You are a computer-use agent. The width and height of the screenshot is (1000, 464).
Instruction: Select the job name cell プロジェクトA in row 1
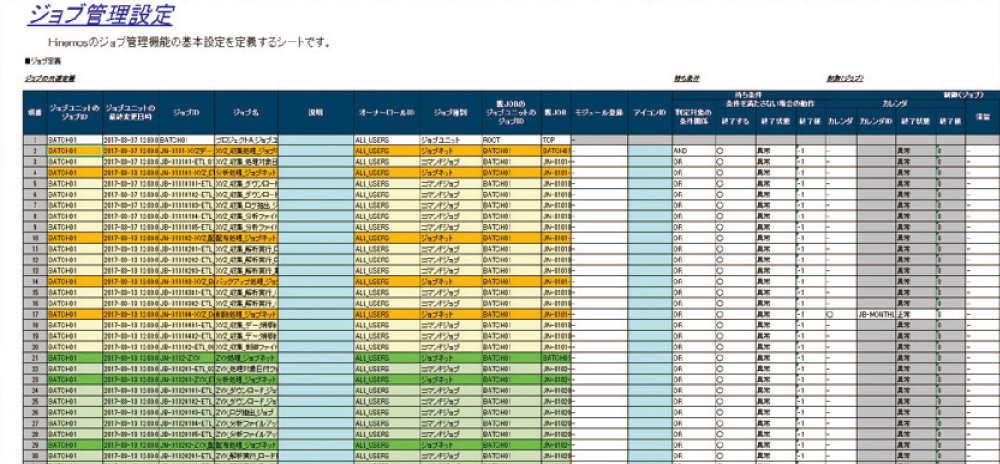pyautogui.click(x=246, y=138)
